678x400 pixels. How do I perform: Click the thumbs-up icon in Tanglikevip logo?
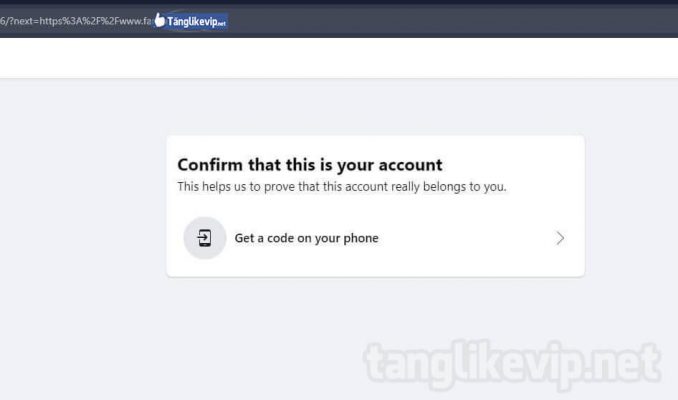point(160,20)
